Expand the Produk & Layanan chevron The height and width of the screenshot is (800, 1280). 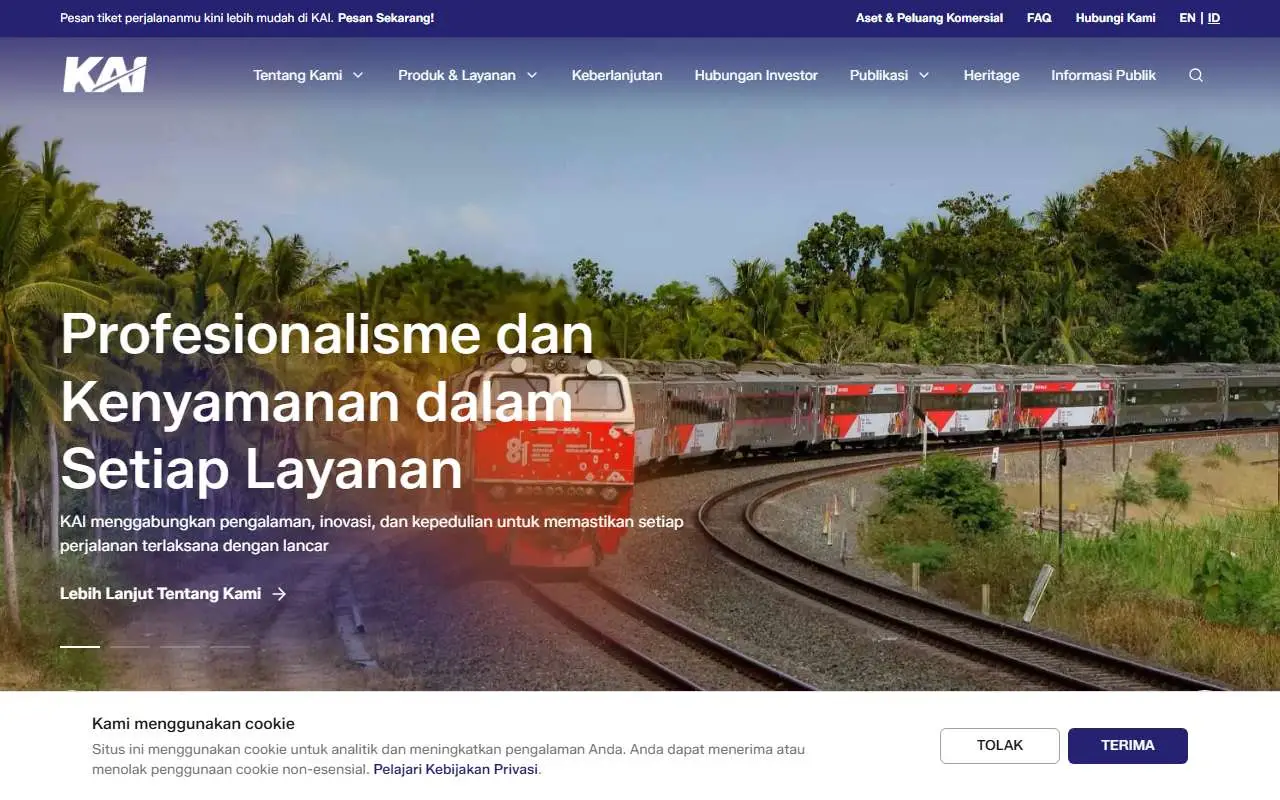[532, 75]
